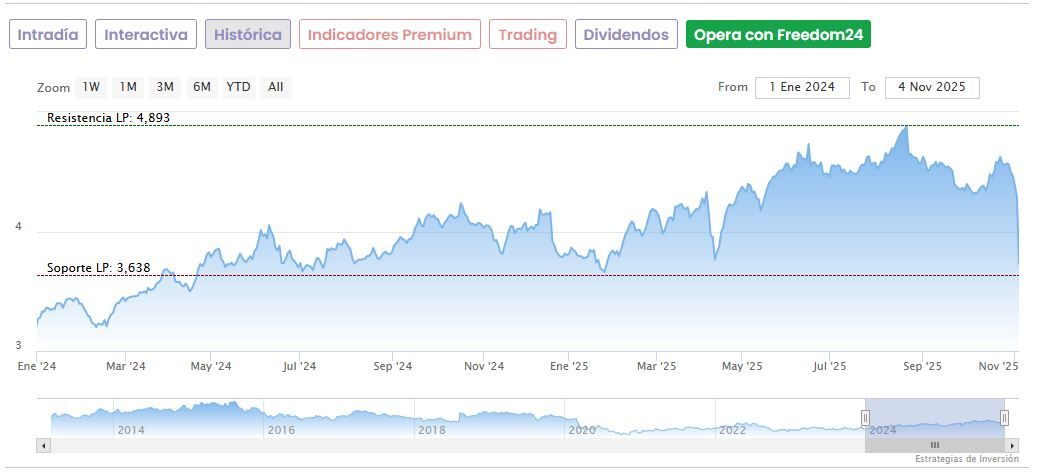The height and width of the screenshot is (475, 1037).
Task: Click the navigator left range handle
Action: click(x=866, y=417)
